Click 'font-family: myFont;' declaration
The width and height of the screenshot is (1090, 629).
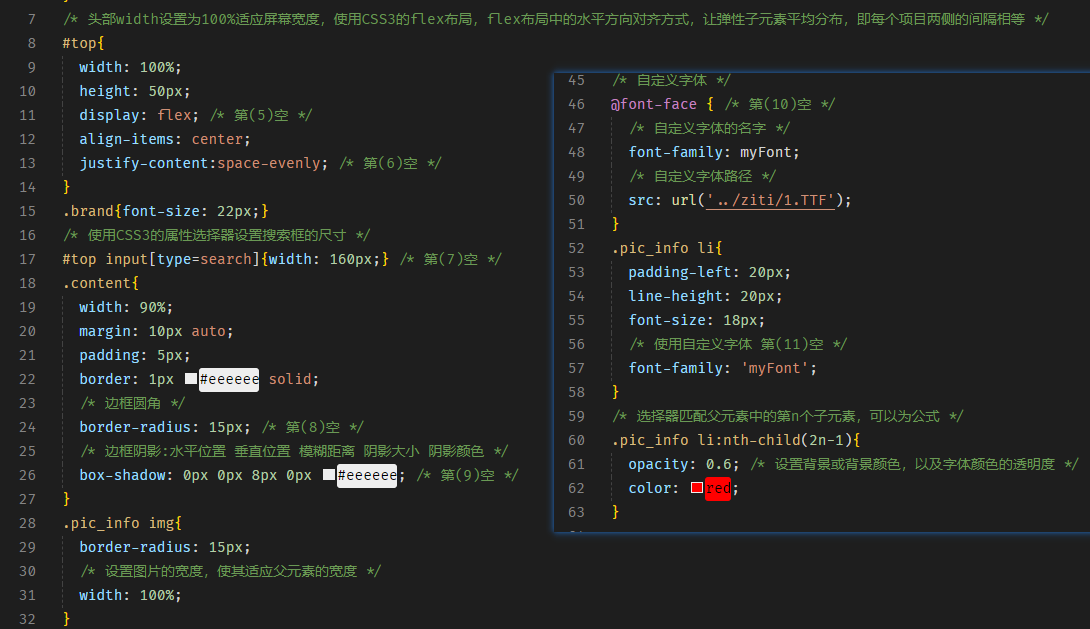pos(714,152)
